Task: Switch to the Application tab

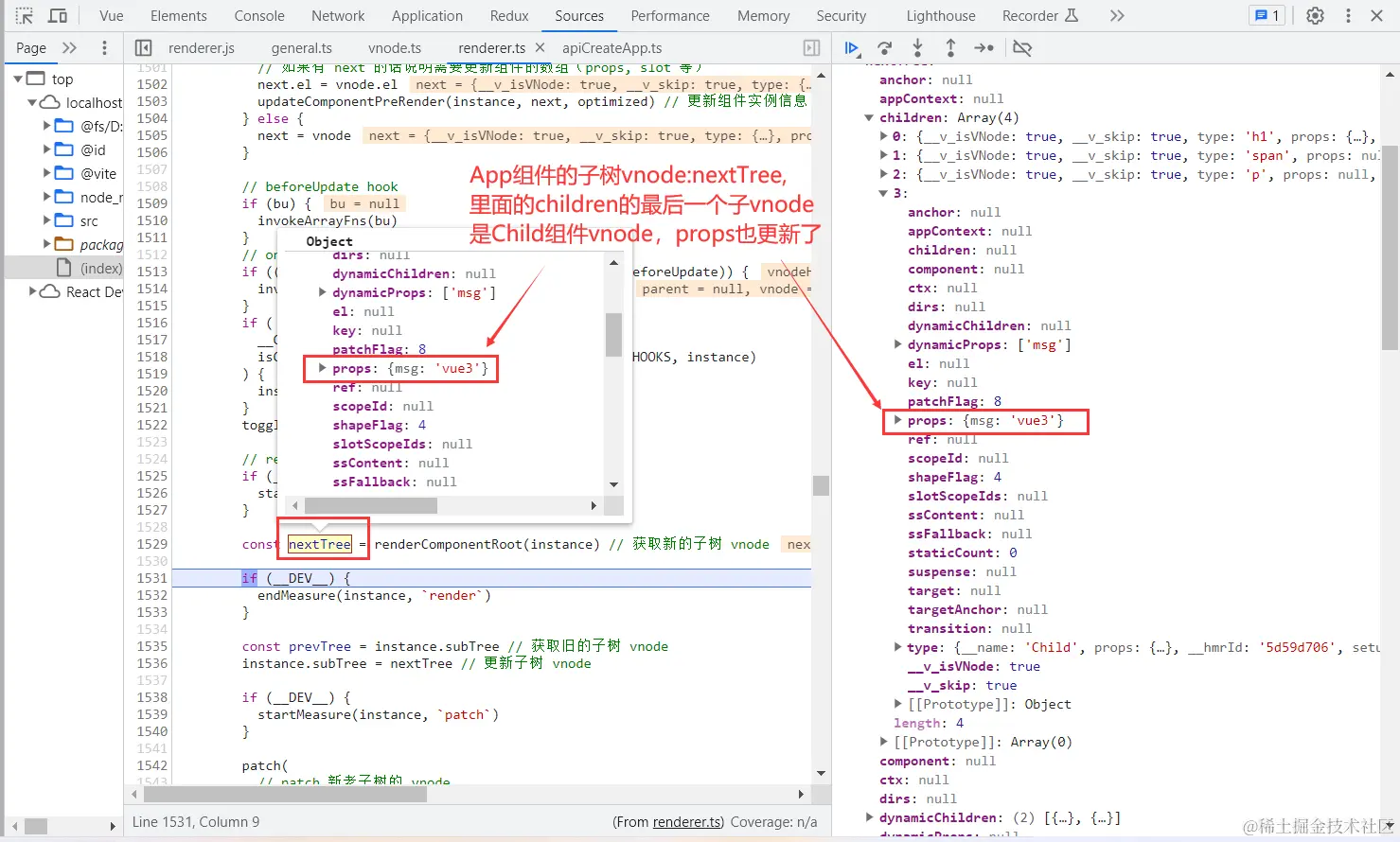Action: pos(427,16)
